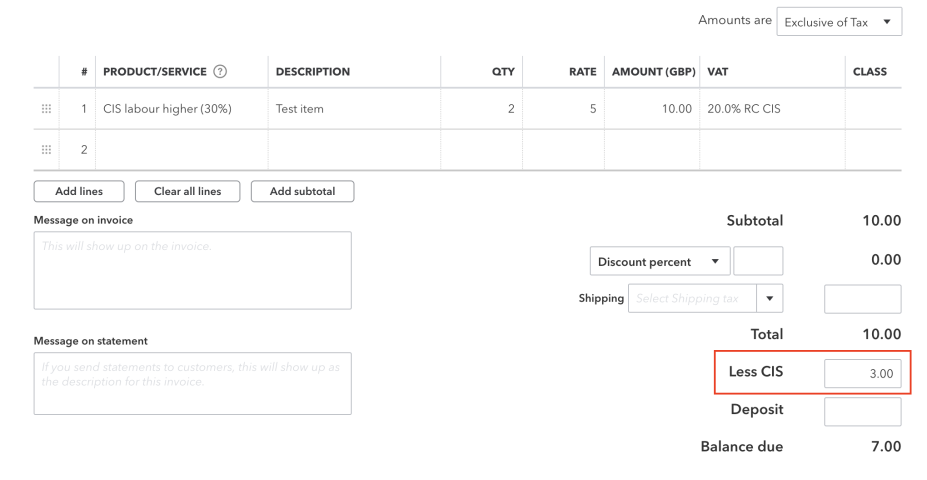Screen dimensions: 927x480
Task: Expand the Select Shipping tax dropdown arrow
Action: point(769,299)
